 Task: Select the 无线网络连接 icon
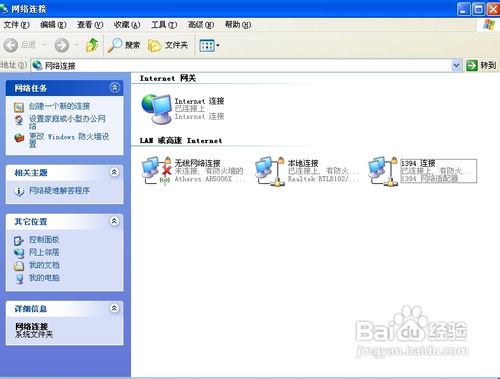pos(157,171)
